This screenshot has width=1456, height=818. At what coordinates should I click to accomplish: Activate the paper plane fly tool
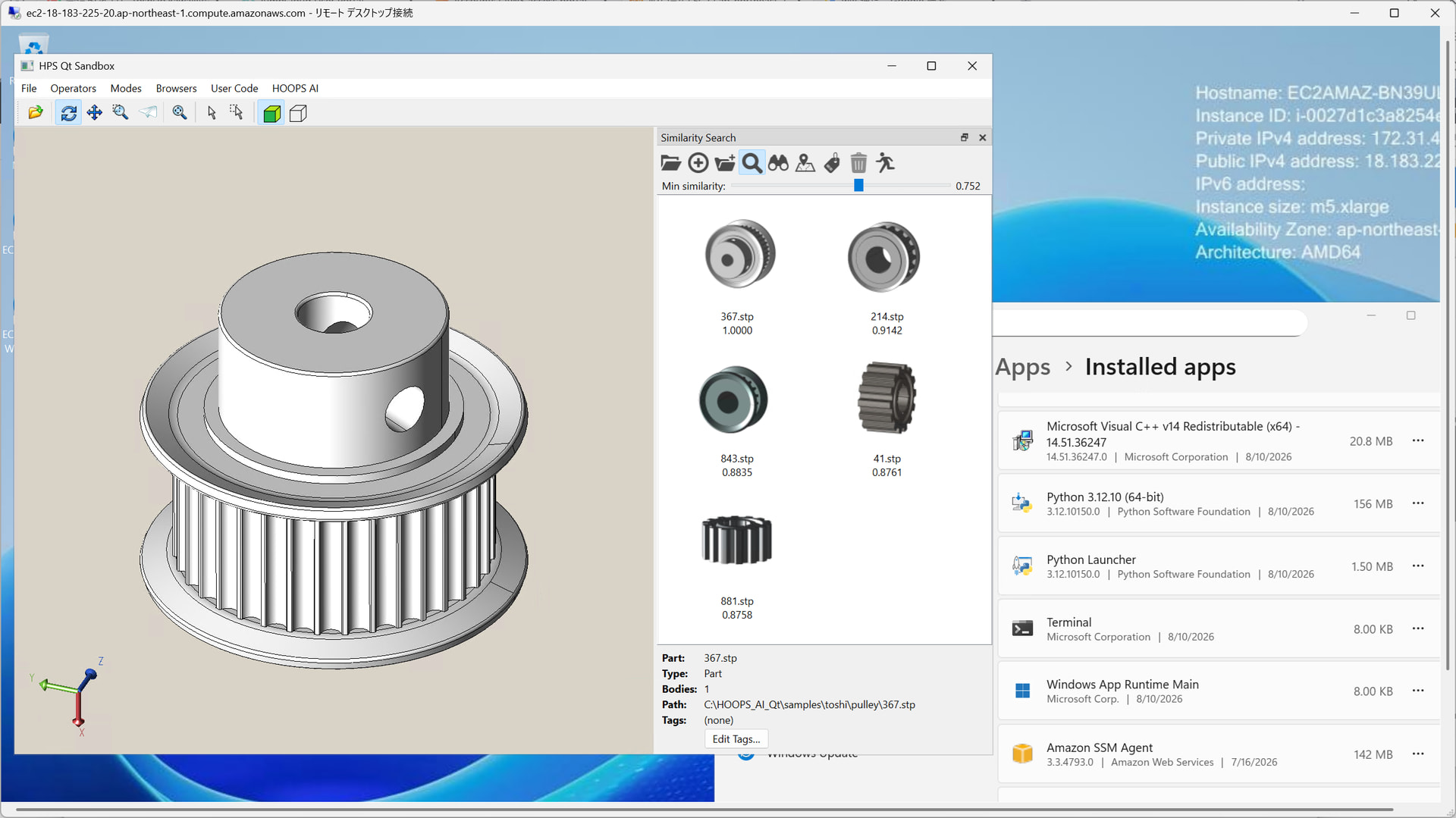pyautogui.click(x=148, y=113)
